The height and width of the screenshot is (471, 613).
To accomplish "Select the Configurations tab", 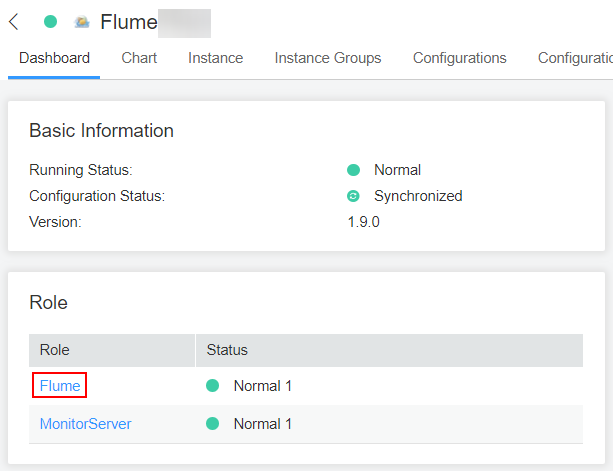I will coord(459,58).
